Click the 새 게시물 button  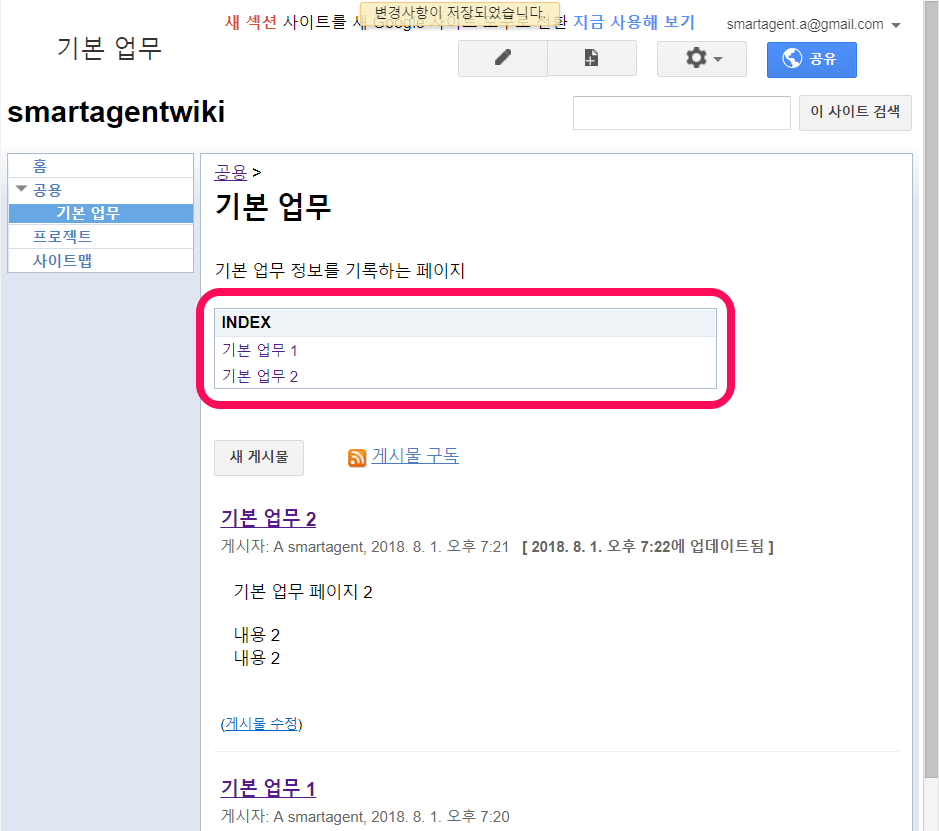pos(259,457)
